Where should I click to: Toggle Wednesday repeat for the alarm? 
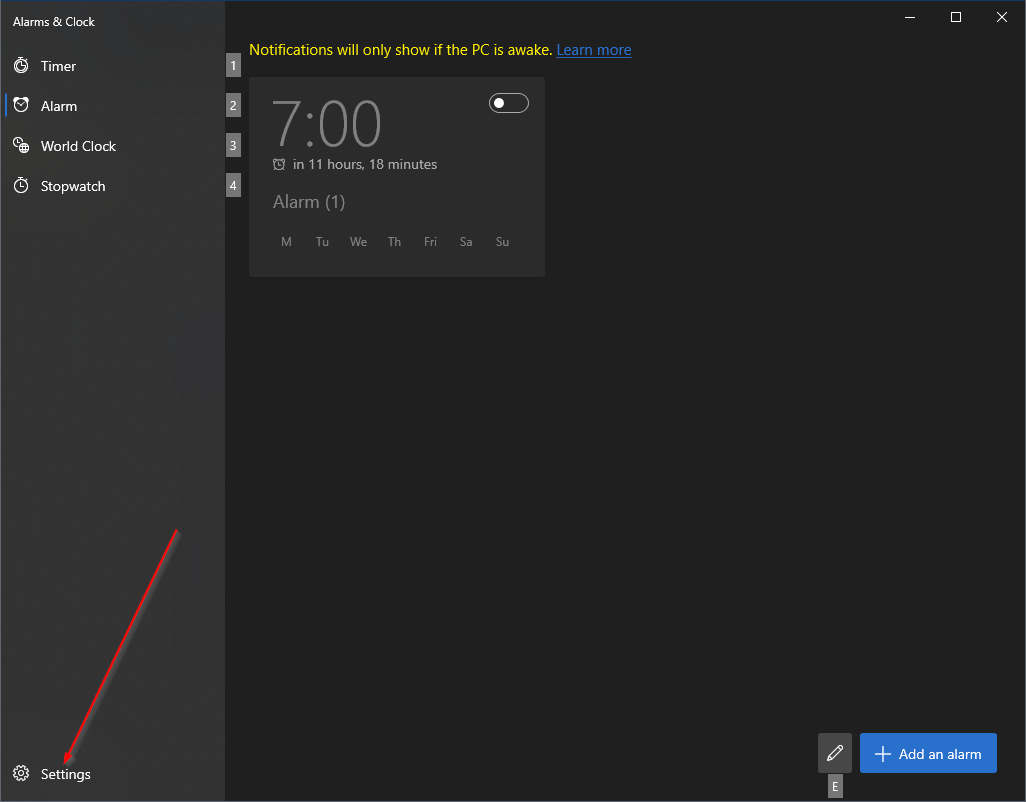(x=358, y=241)
